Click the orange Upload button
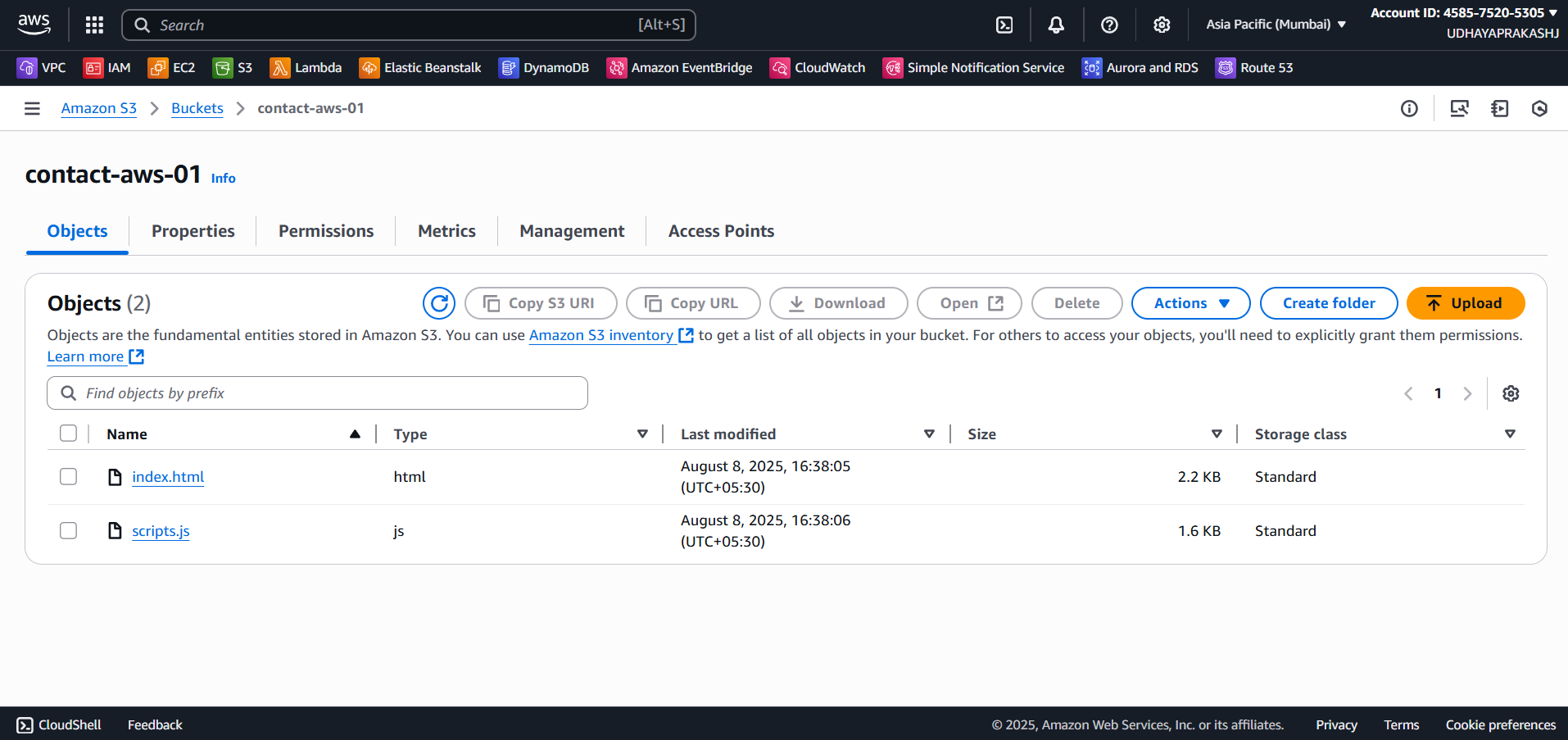This screenshot has height=740, width=1568. click(x=1466, y=303)
